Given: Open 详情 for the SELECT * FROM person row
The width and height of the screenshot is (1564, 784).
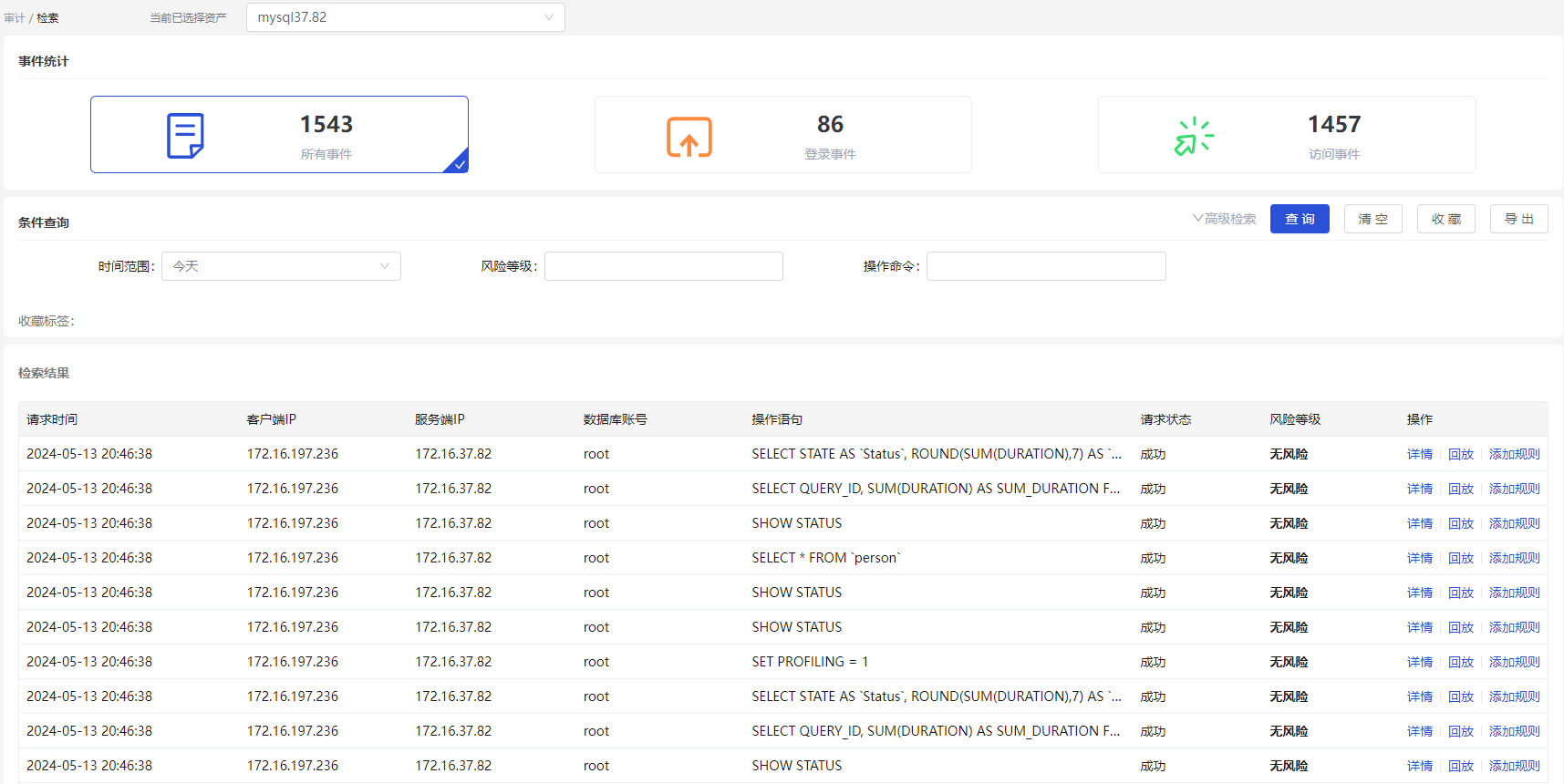Looking at the screenshot, I should pos(1419,558).
